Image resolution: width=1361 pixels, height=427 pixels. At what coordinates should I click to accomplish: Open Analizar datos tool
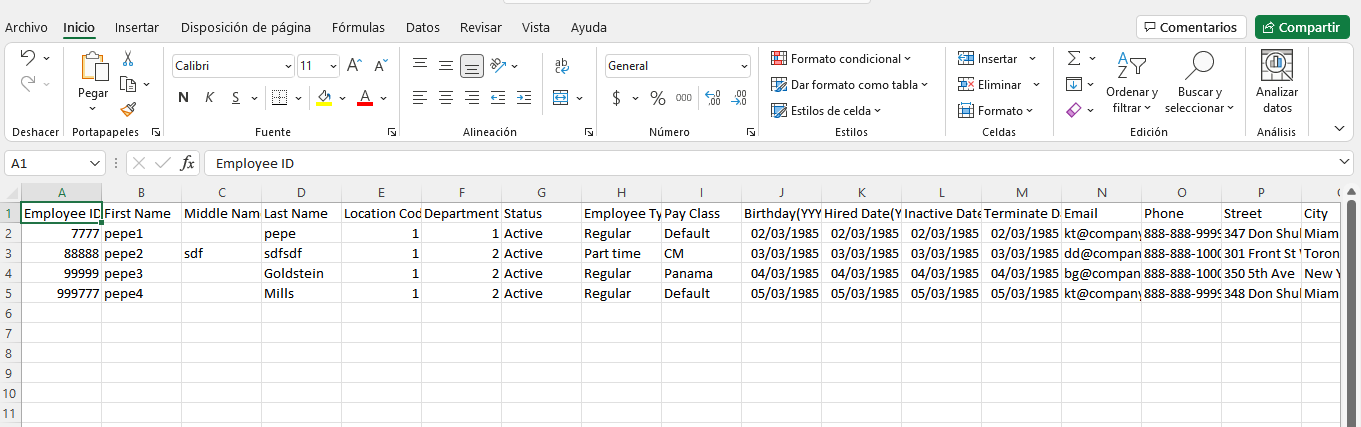[x=1276, y=82]
